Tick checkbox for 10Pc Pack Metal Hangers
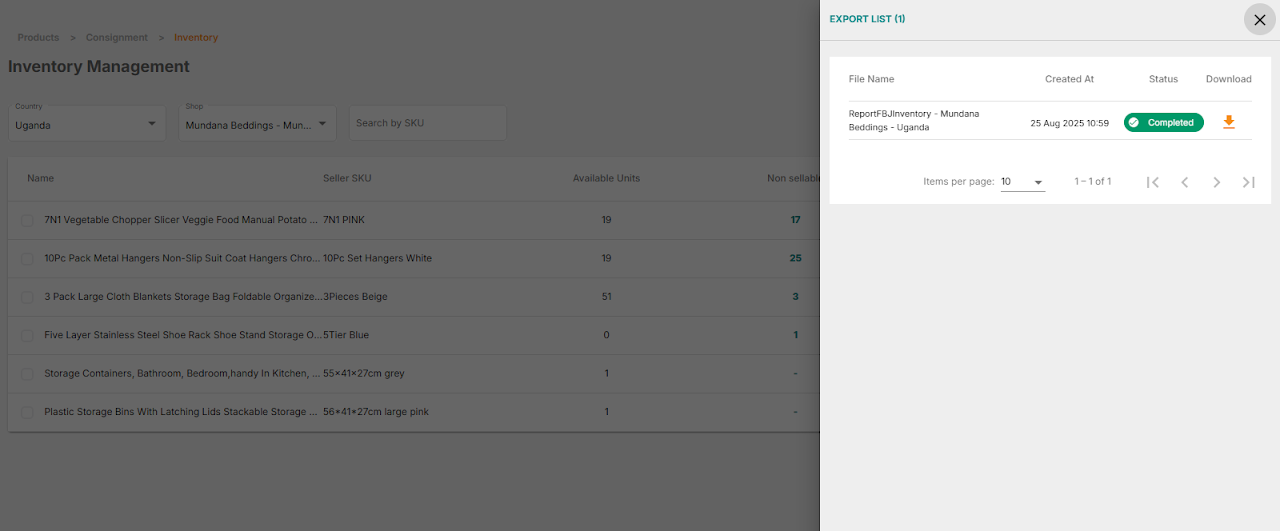Viewport: 1280px width, 531px height. click(x=27, y=258)
